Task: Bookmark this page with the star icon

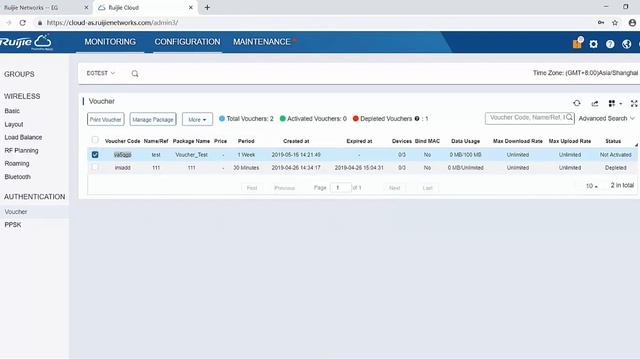Action: (x=615, y=23)
